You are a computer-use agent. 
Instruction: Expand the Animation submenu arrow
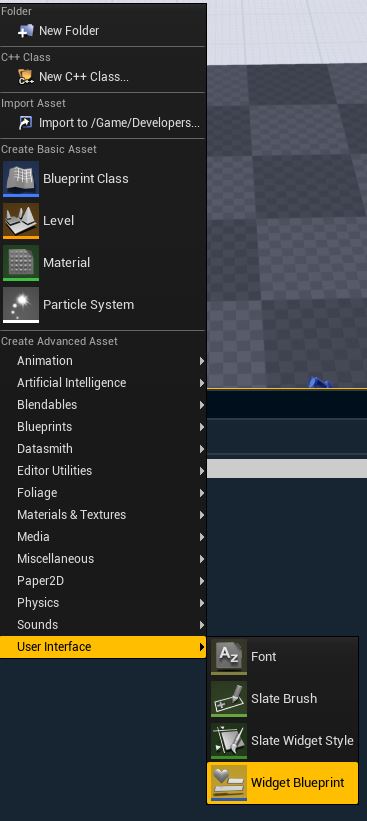[x=202, y=361]
